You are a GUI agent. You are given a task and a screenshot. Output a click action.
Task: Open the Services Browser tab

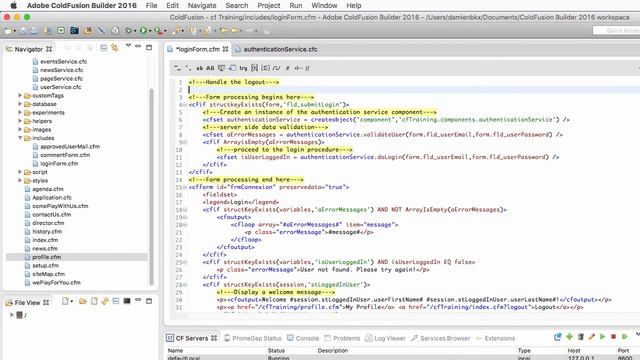[x=440, y=338]
